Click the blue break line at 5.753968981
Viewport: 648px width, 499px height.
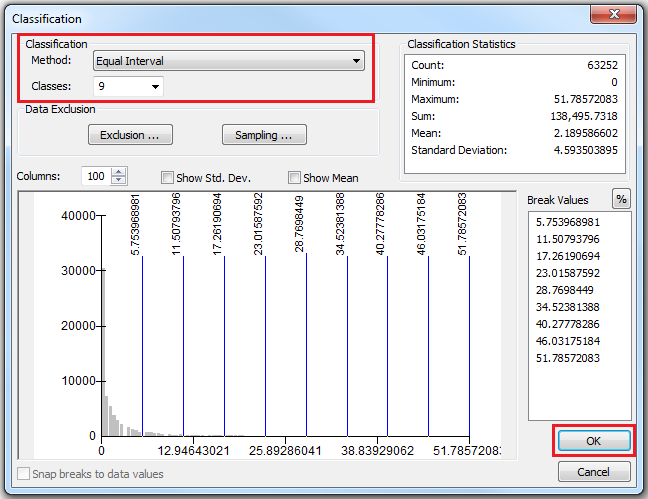143,346
